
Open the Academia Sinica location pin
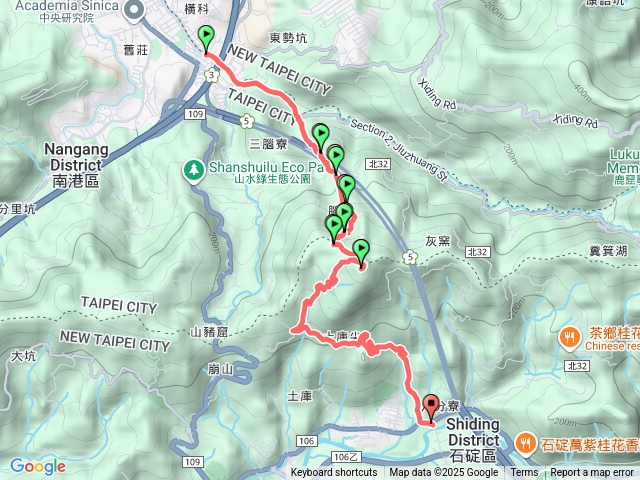click(x=134, y=10)
